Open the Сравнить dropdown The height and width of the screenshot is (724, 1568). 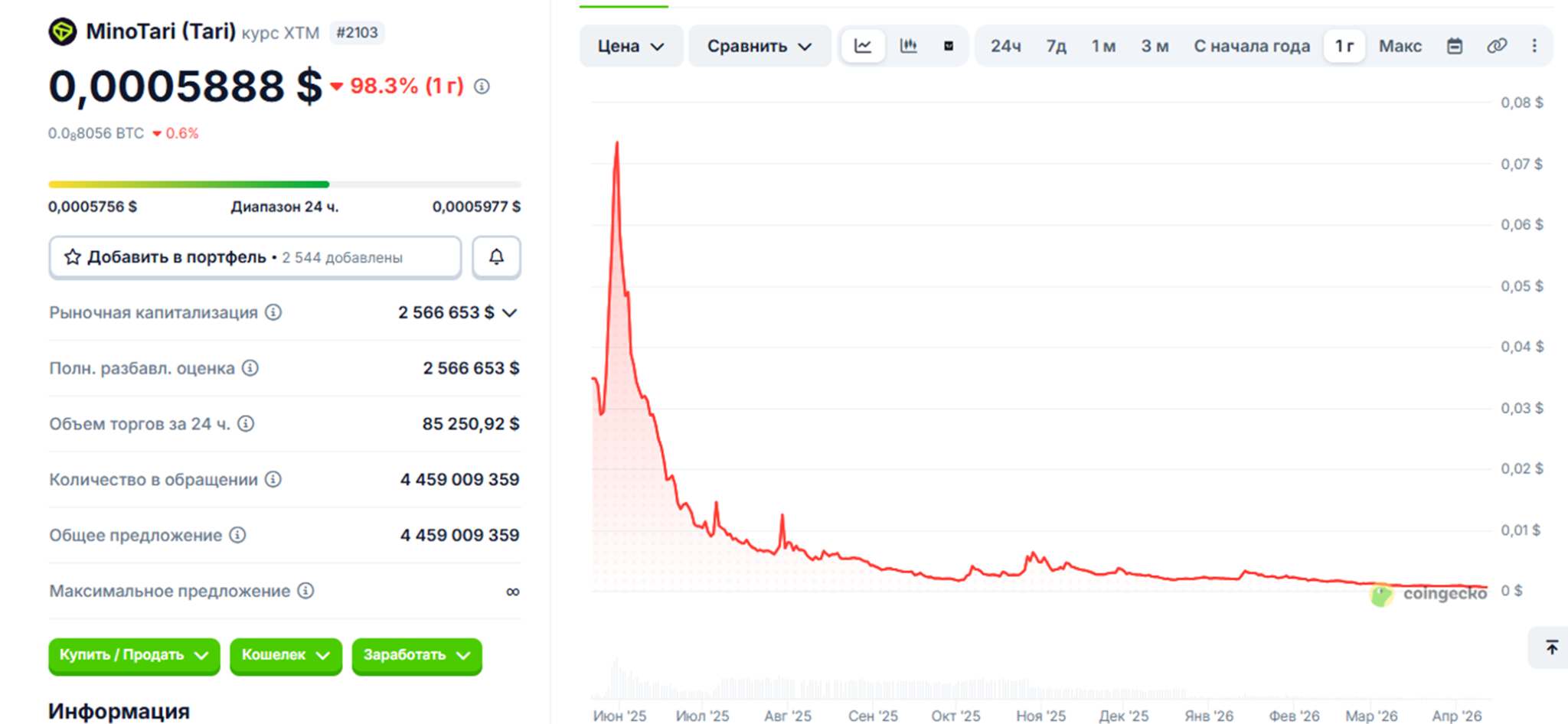point(759,46)
